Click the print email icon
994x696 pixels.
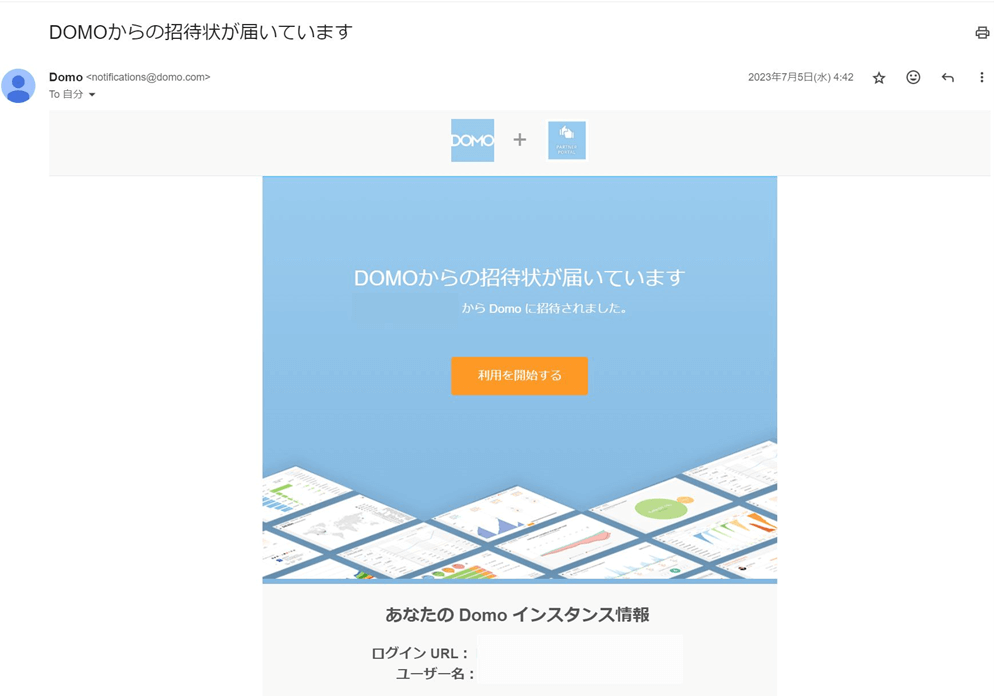tap(982, 32)
